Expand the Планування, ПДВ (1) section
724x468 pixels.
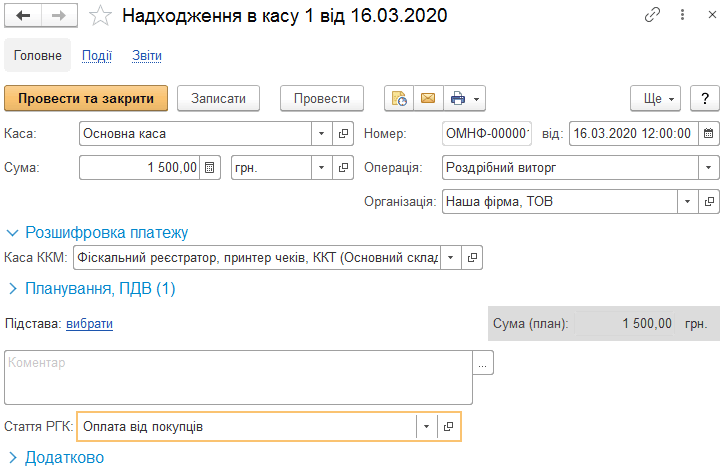pos(91,289)
